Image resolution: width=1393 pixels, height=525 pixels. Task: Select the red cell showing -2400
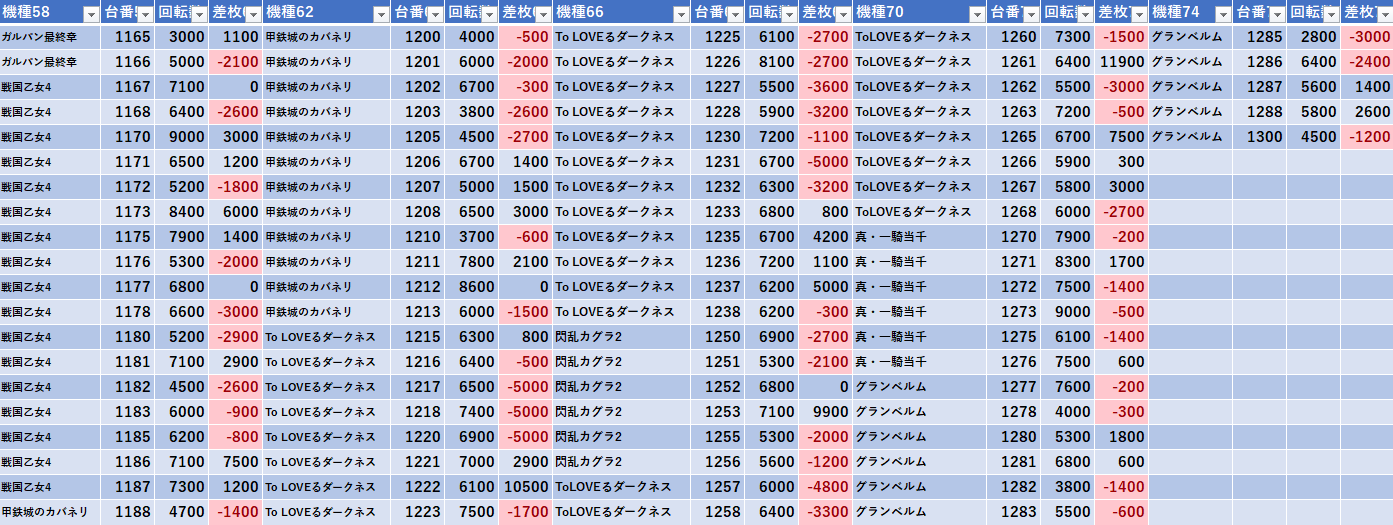pyautogui.click(x=1367, y=62)
